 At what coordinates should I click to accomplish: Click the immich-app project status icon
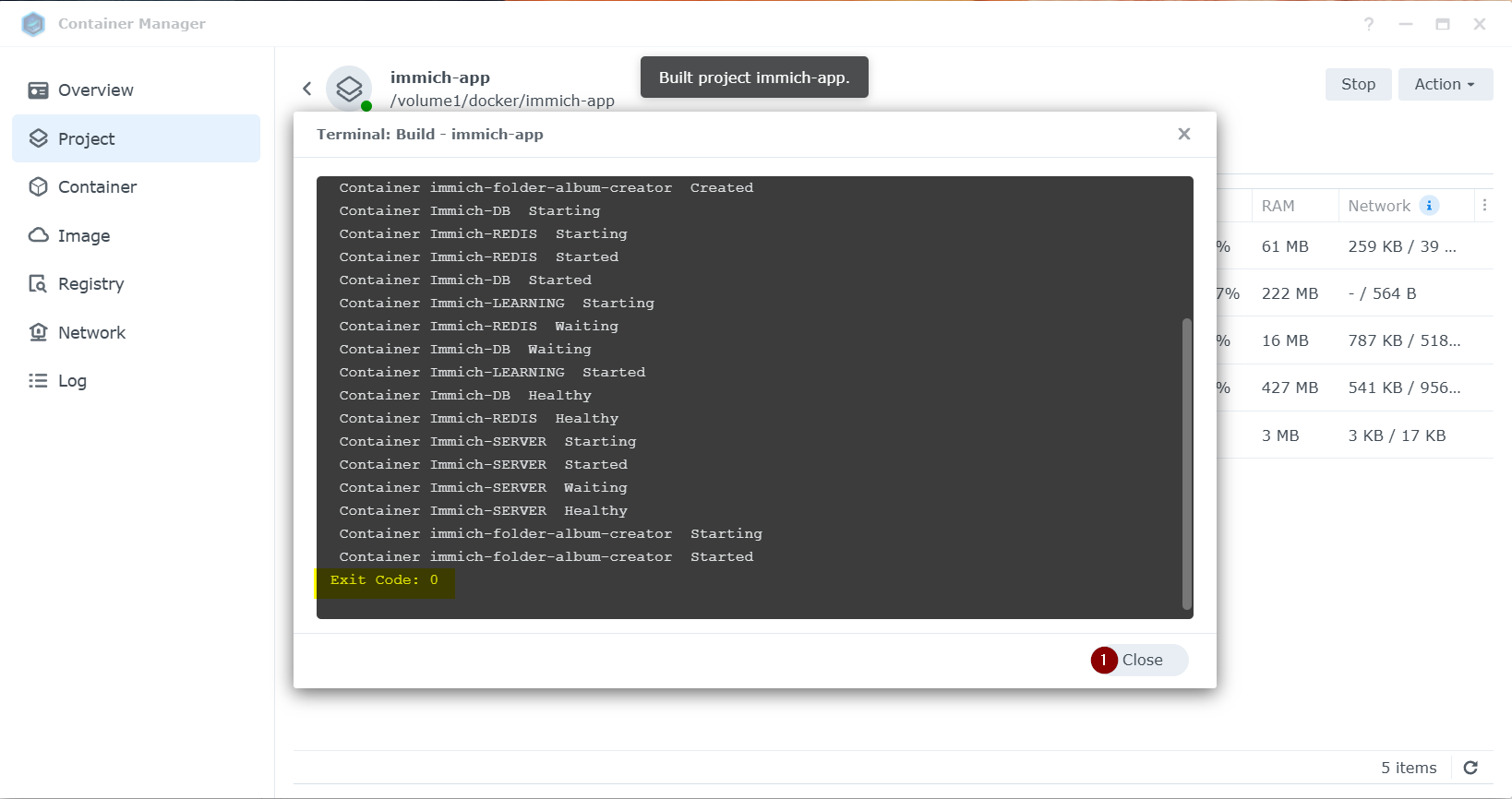pyautogui.click(x=349, y=89)
